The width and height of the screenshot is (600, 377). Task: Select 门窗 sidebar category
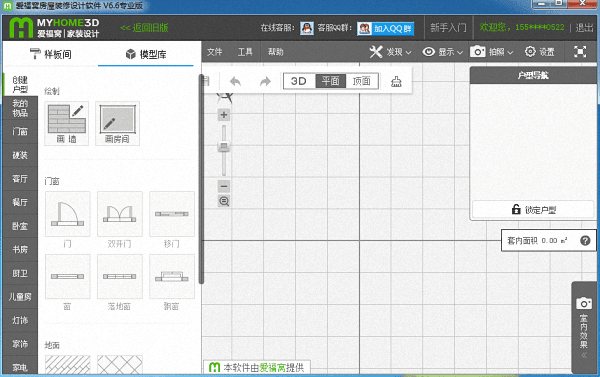pos(20,132)
